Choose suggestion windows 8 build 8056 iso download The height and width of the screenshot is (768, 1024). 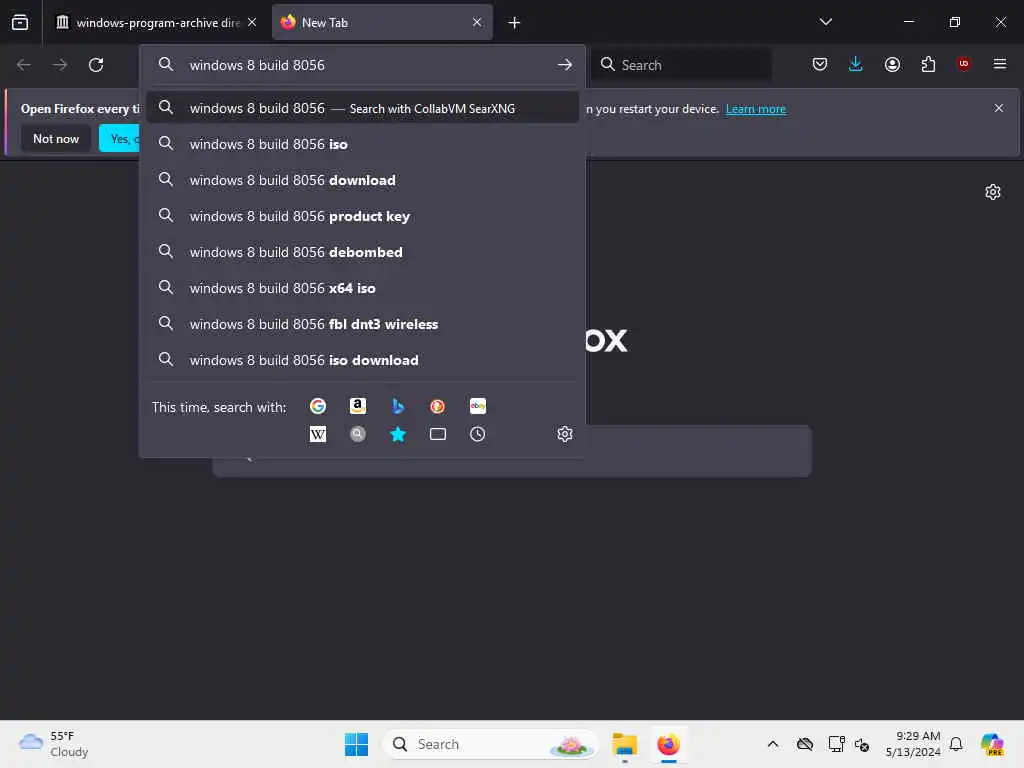pyautogui.click(x=362, y=360)
